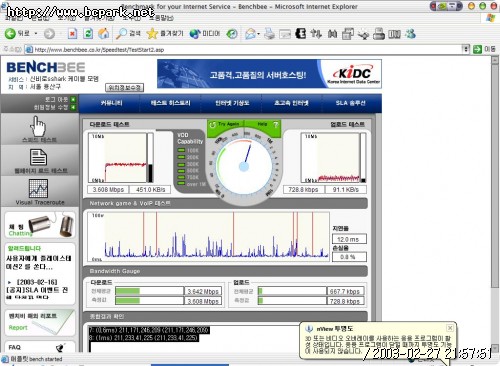Viewport: 500px width, 366px height.
Task: Click the vertical scrollbar up arrow
Action: point(495,60)
